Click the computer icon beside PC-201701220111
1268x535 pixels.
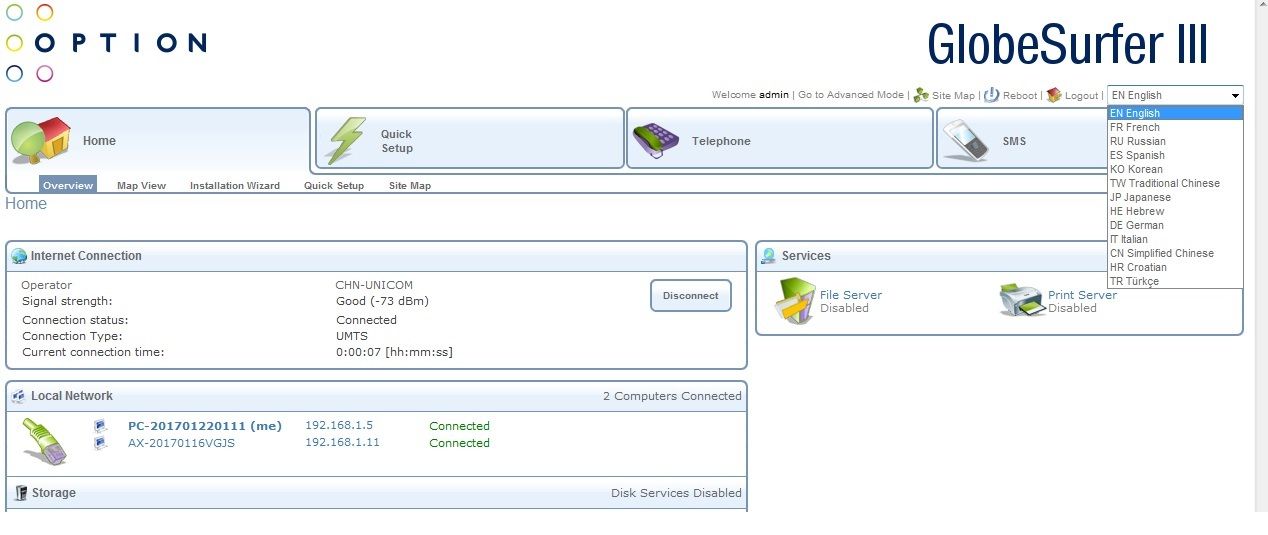click(101, 426)
